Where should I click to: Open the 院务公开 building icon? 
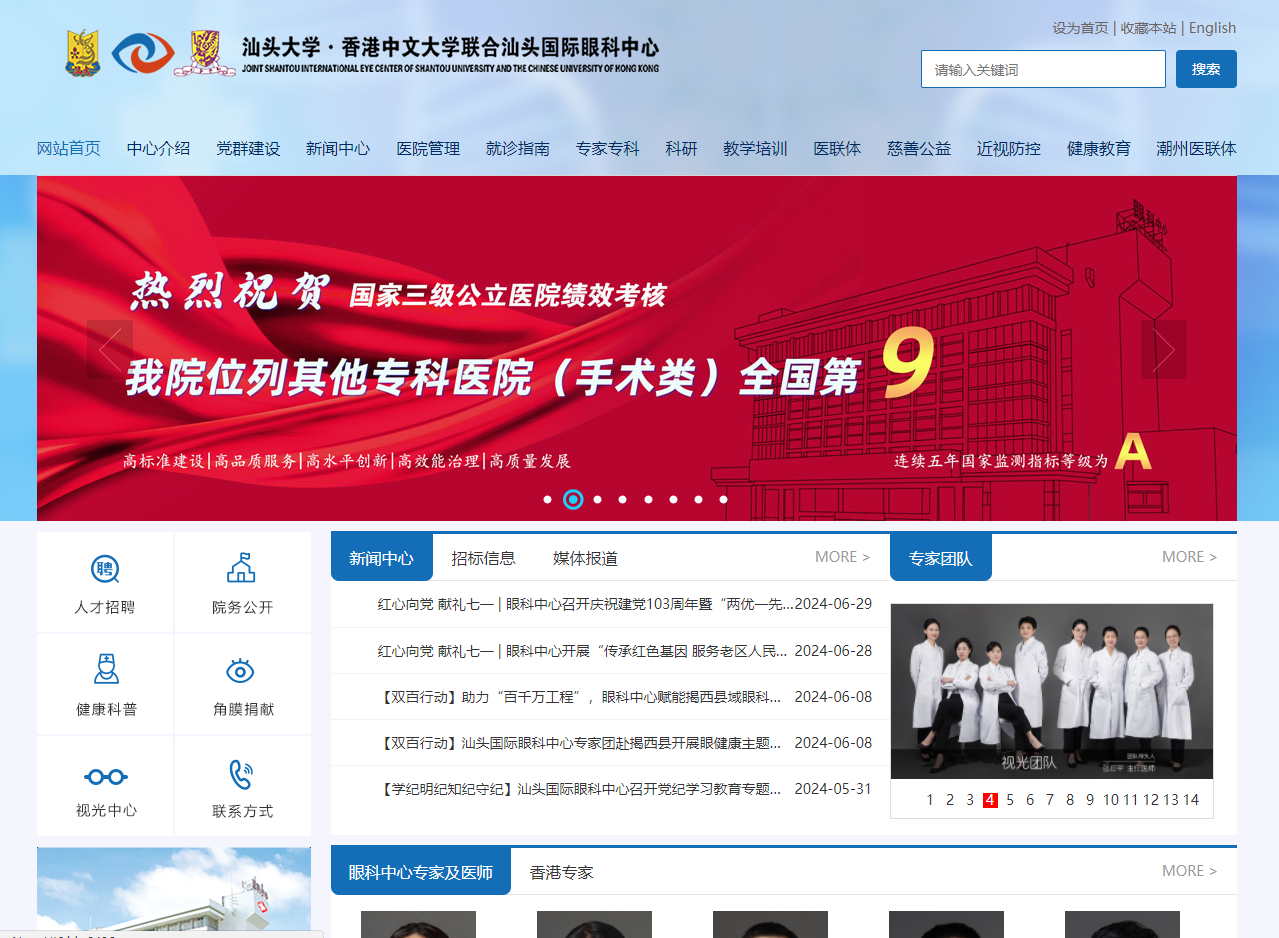pyautogui.click(x=241, y=568)
